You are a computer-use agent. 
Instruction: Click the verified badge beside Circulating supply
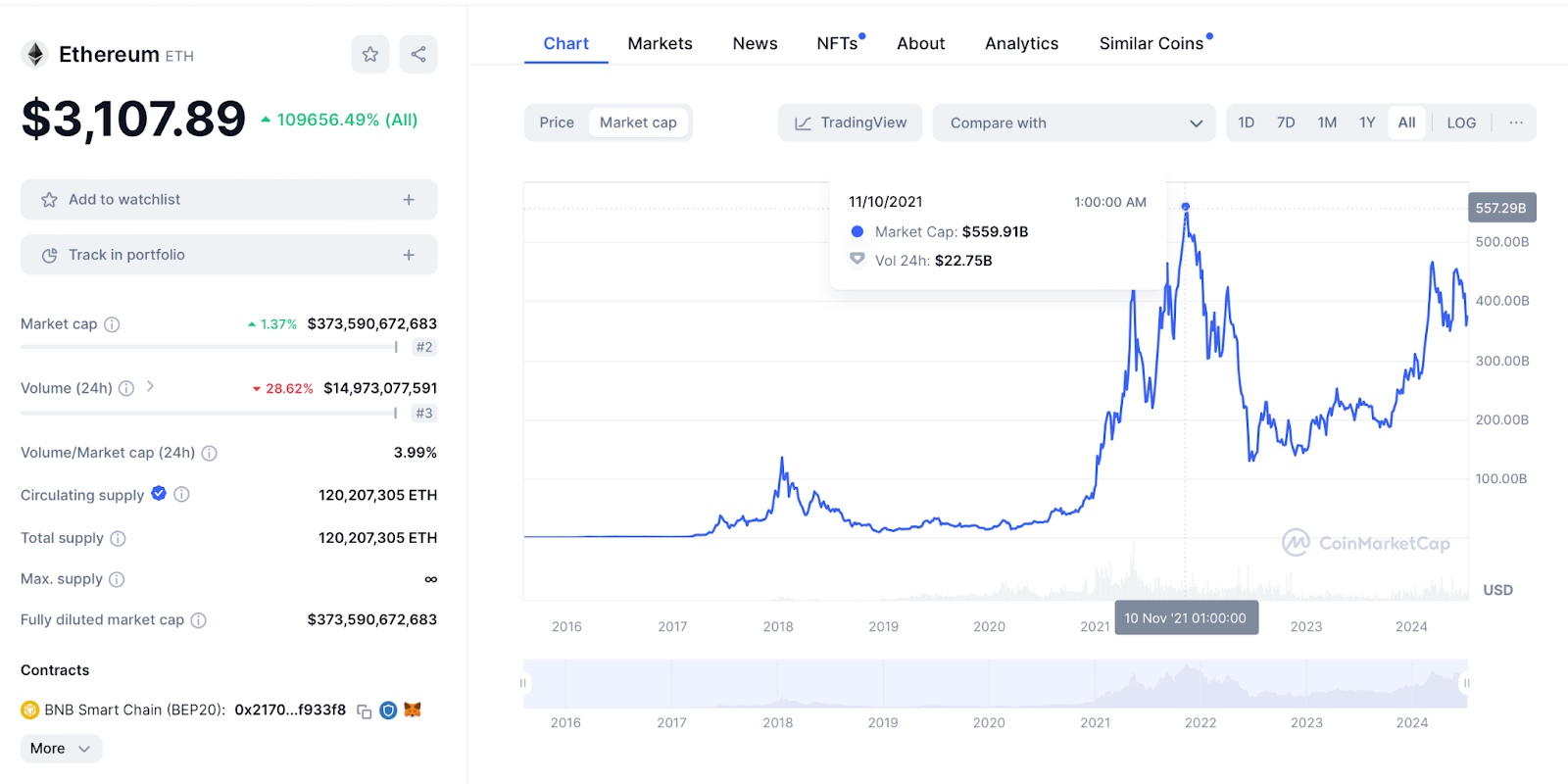point(159,494)
